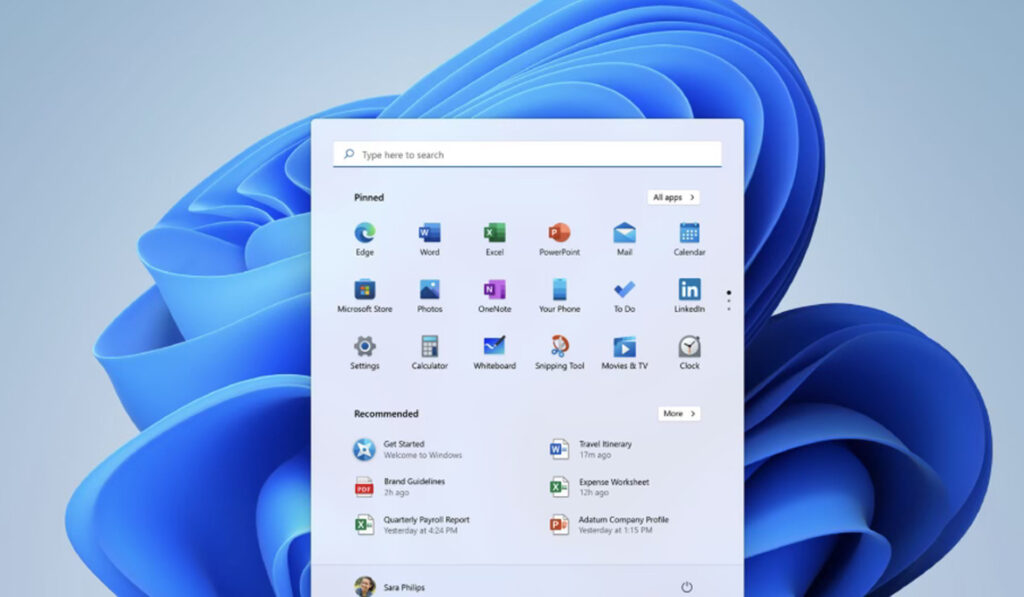Open the Whiteboard app
This screenshot has height=597, width=1024.
tap(494, 353)
